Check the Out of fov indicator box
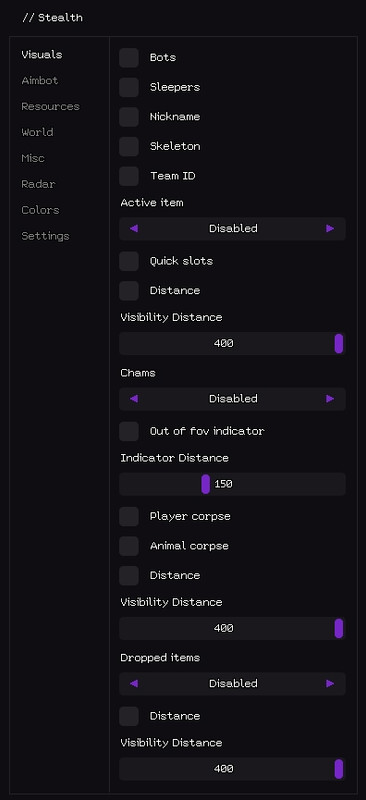The image size is (366, 800). (129, 431)
